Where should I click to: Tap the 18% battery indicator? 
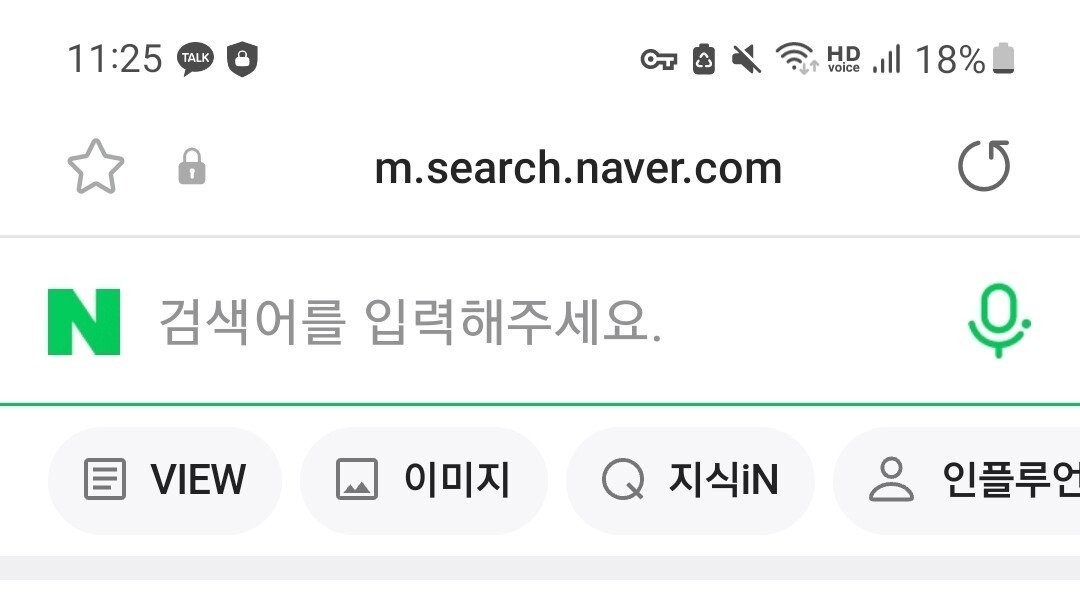[964, 59]
